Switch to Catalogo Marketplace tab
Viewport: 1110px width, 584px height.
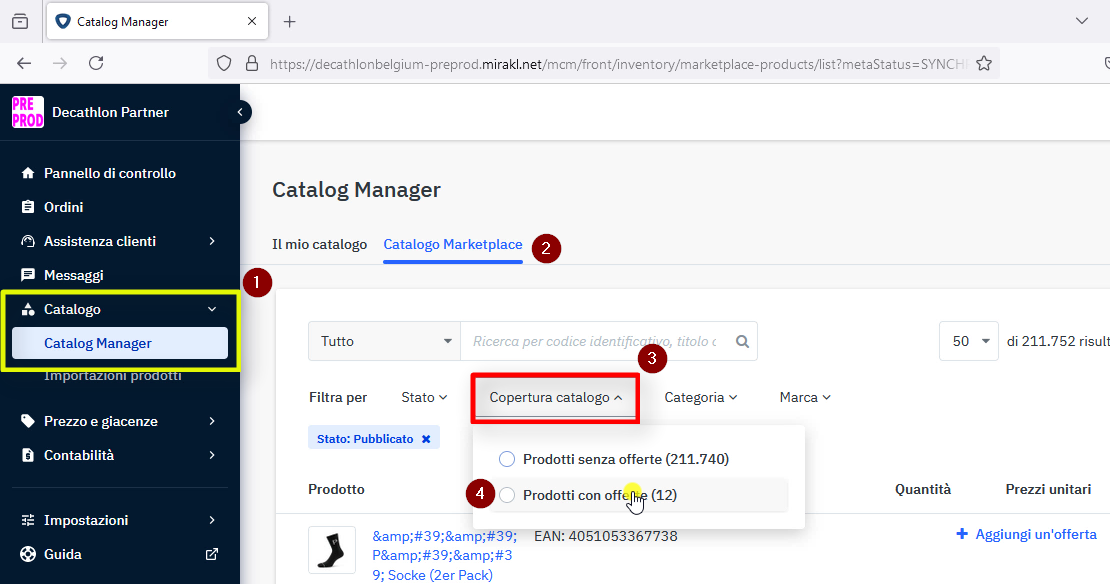[x=453, y=244]
